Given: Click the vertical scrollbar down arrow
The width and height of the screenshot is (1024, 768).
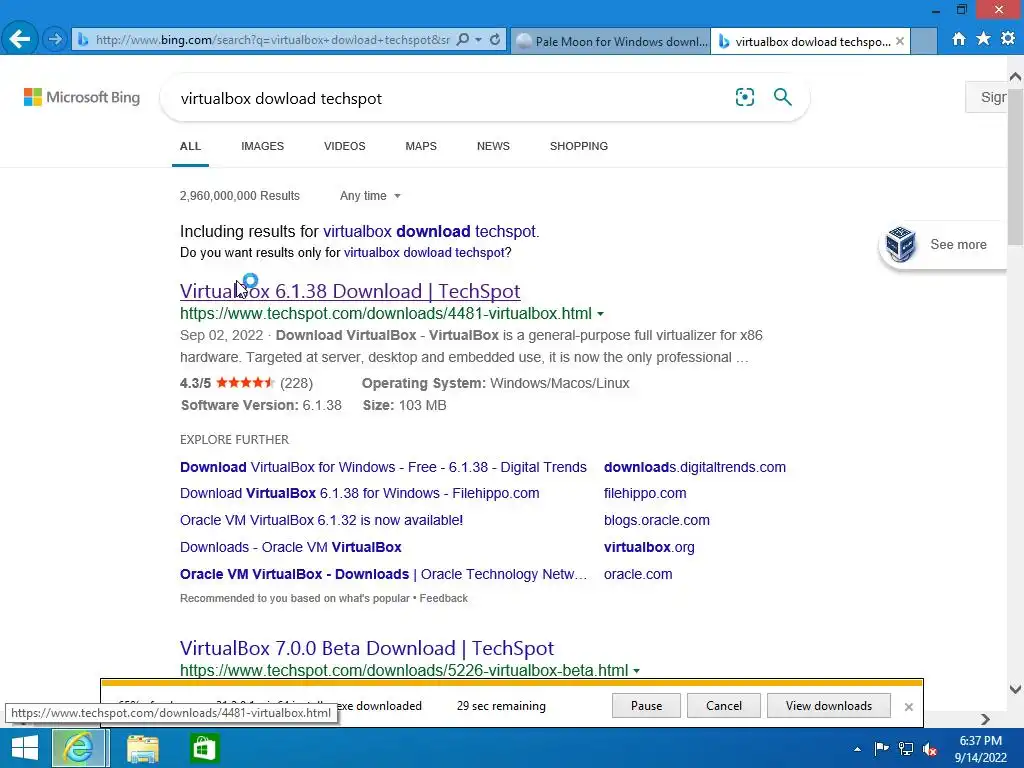Looking at the screenshot, I should click(x=1016, y=689).
